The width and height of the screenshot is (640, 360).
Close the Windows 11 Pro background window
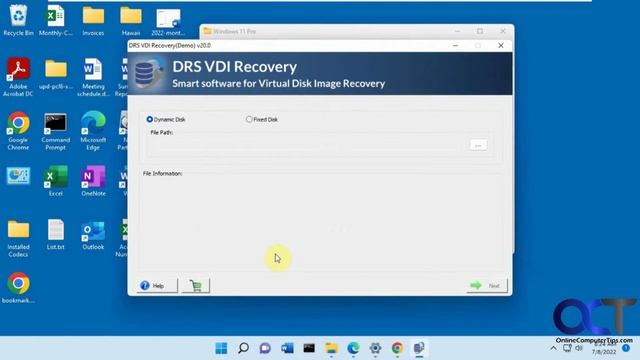coord(503,31)
